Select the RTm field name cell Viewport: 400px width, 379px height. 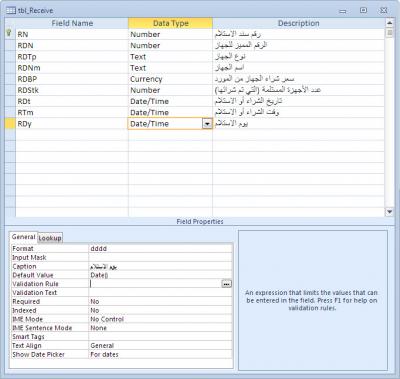click(x=72, y=112)
